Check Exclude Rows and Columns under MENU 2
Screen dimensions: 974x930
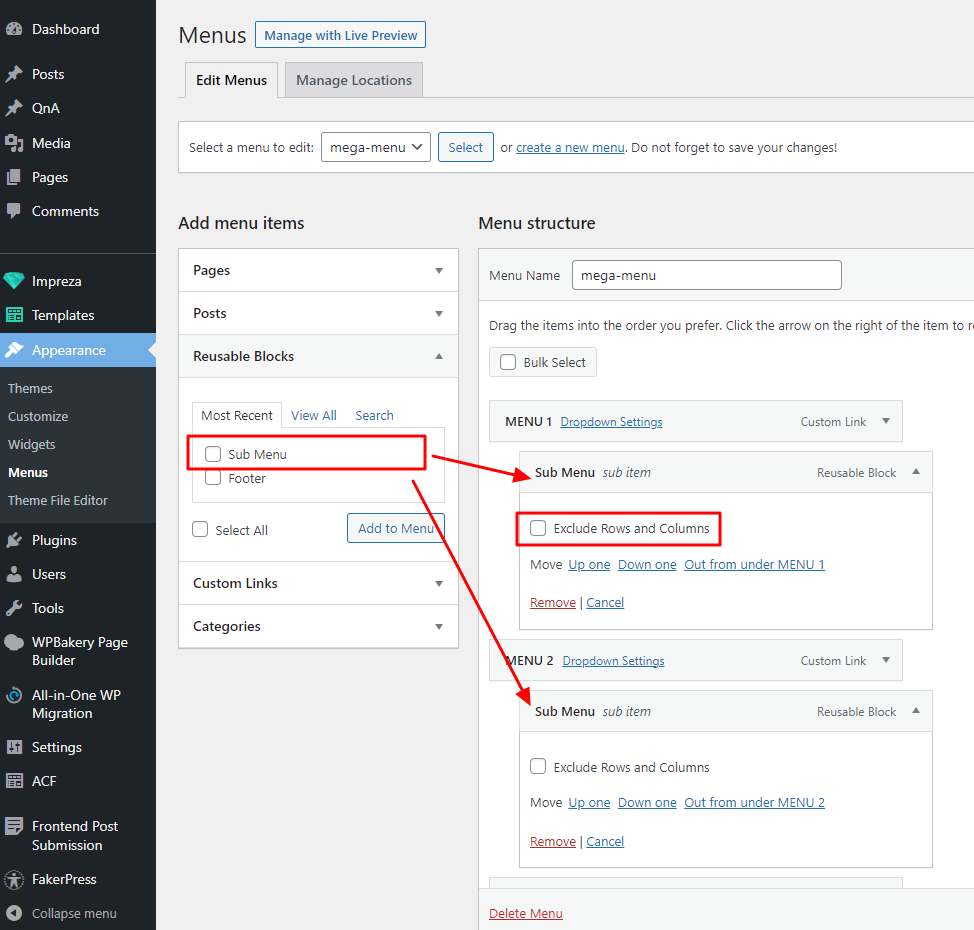point(538,766)
